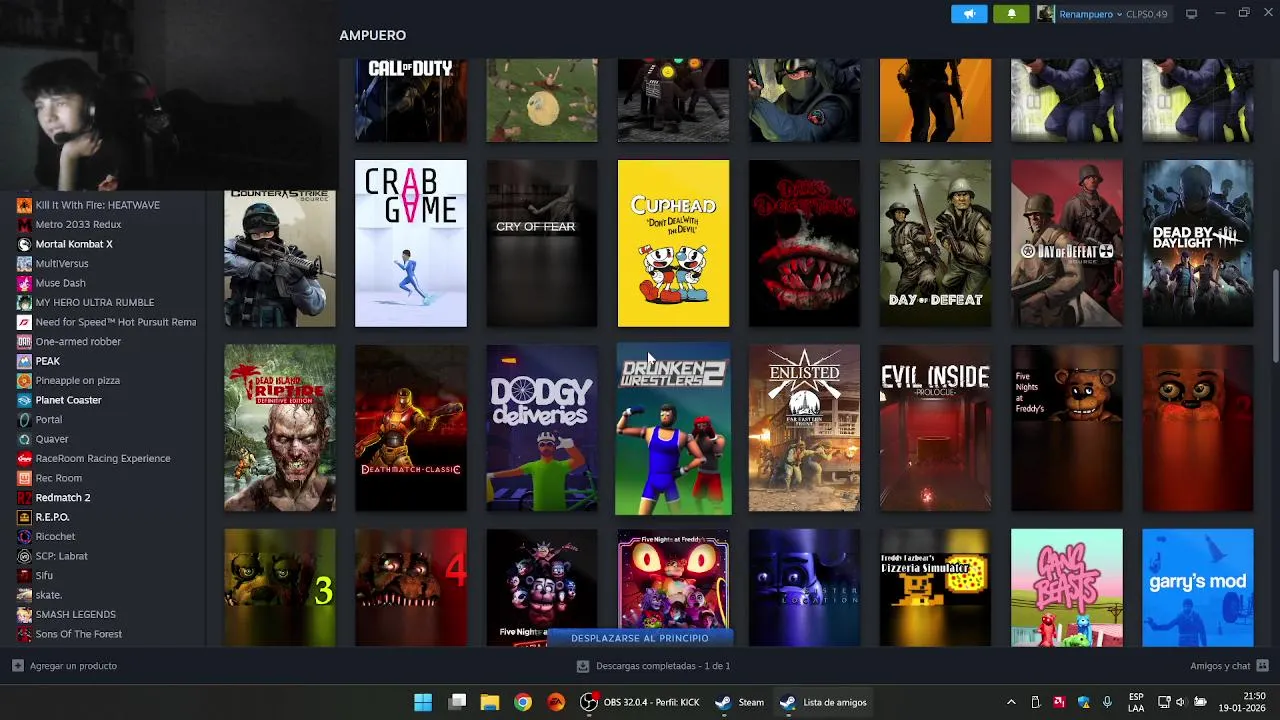Click DESPLAZARSE AL PRINCIPIO button
The height and width of the screenshot is (720, 1280).
pos(640,638)
